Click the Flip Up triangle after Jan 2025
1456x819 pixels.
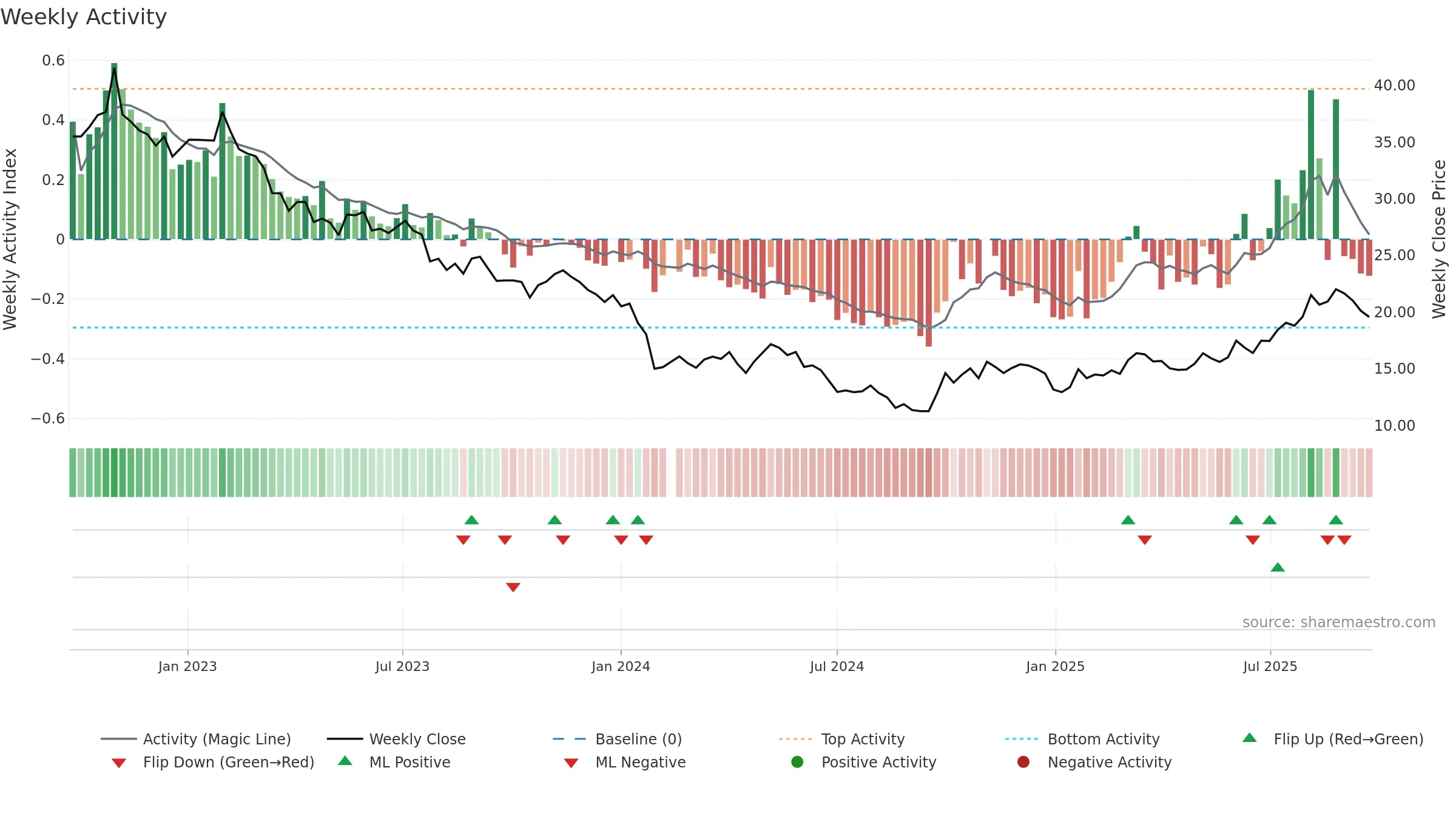(x=1128, y=520)
